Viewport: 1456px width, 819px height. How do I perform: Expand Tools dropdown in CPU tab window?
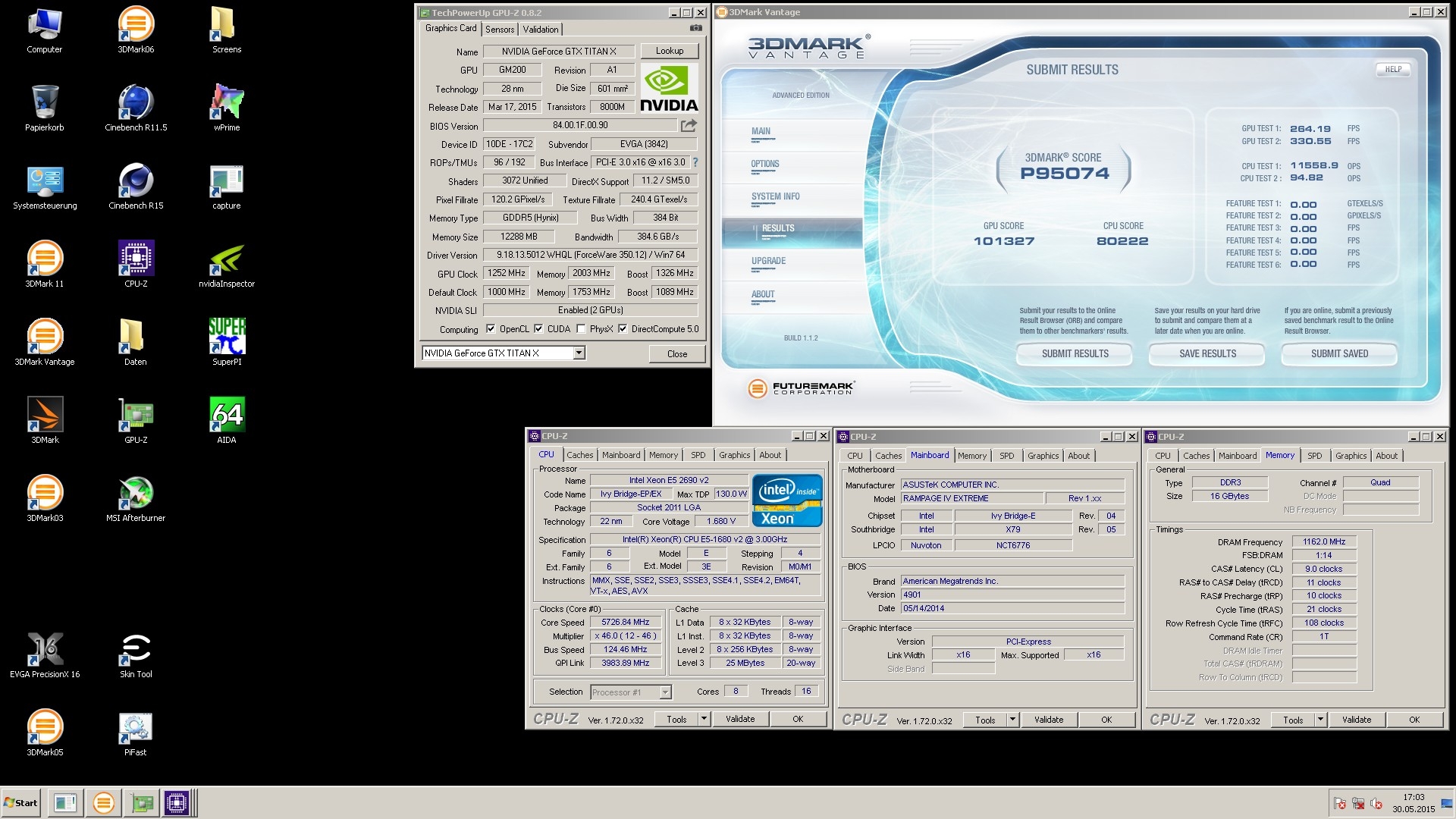[x=704, y=719]
